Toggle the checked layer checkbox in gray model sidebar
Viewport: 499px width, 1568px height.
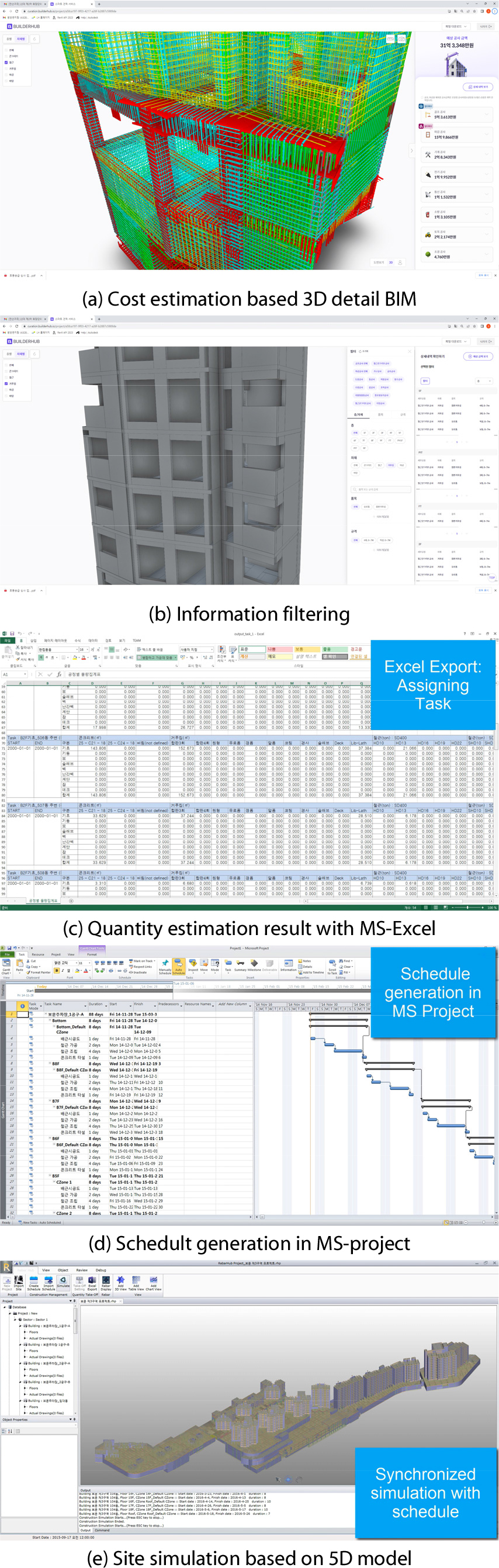(6, 383)
